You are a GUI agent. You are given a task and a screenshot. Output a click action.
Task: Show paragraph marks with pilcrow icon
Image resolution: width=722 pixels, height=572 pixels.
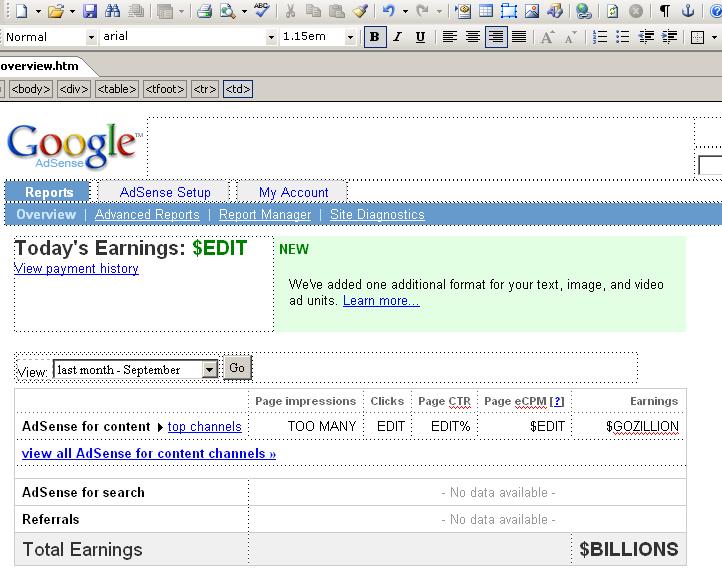pos(664,11)
